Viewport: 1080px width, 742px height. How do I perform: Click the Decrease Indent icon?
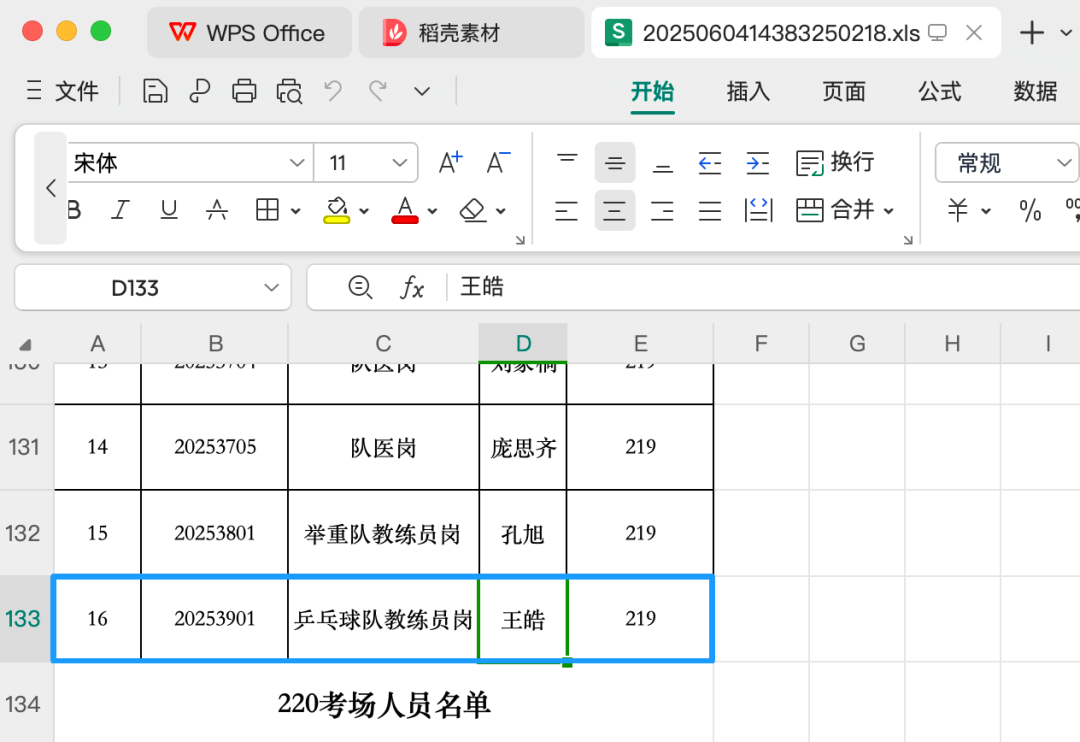point(710,162)
